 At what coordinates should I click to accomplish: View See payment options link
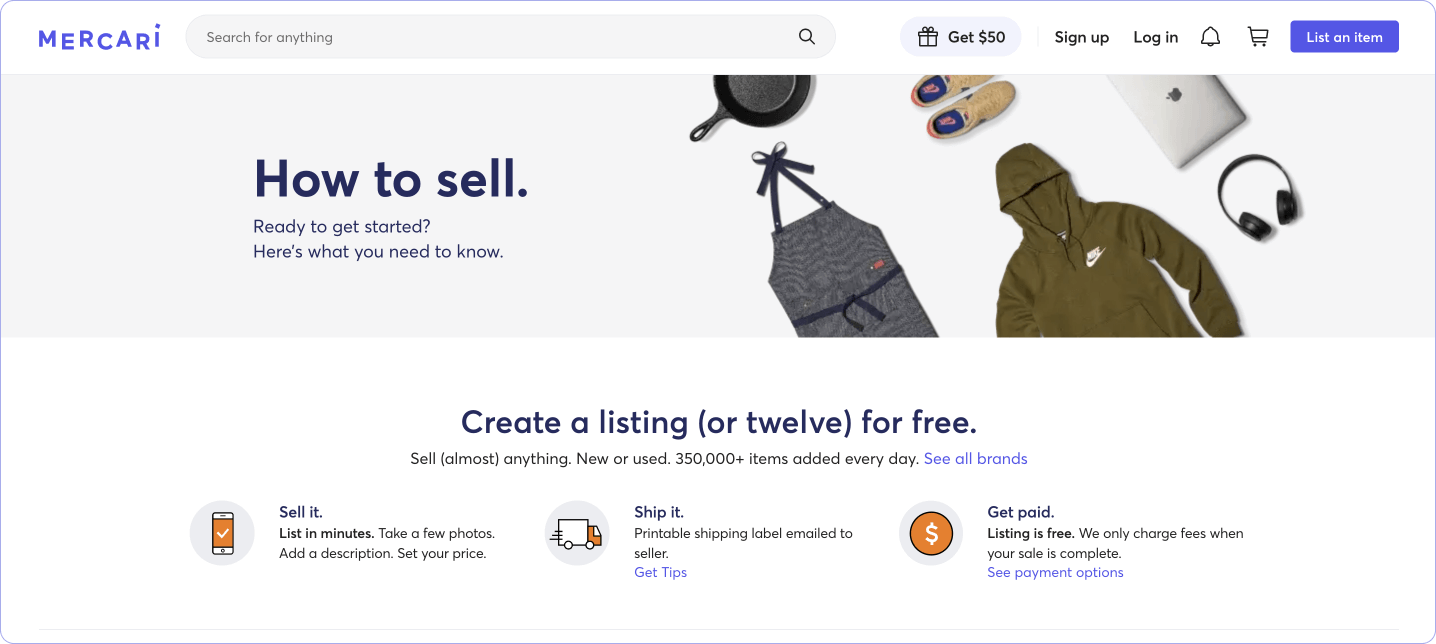1055,572
